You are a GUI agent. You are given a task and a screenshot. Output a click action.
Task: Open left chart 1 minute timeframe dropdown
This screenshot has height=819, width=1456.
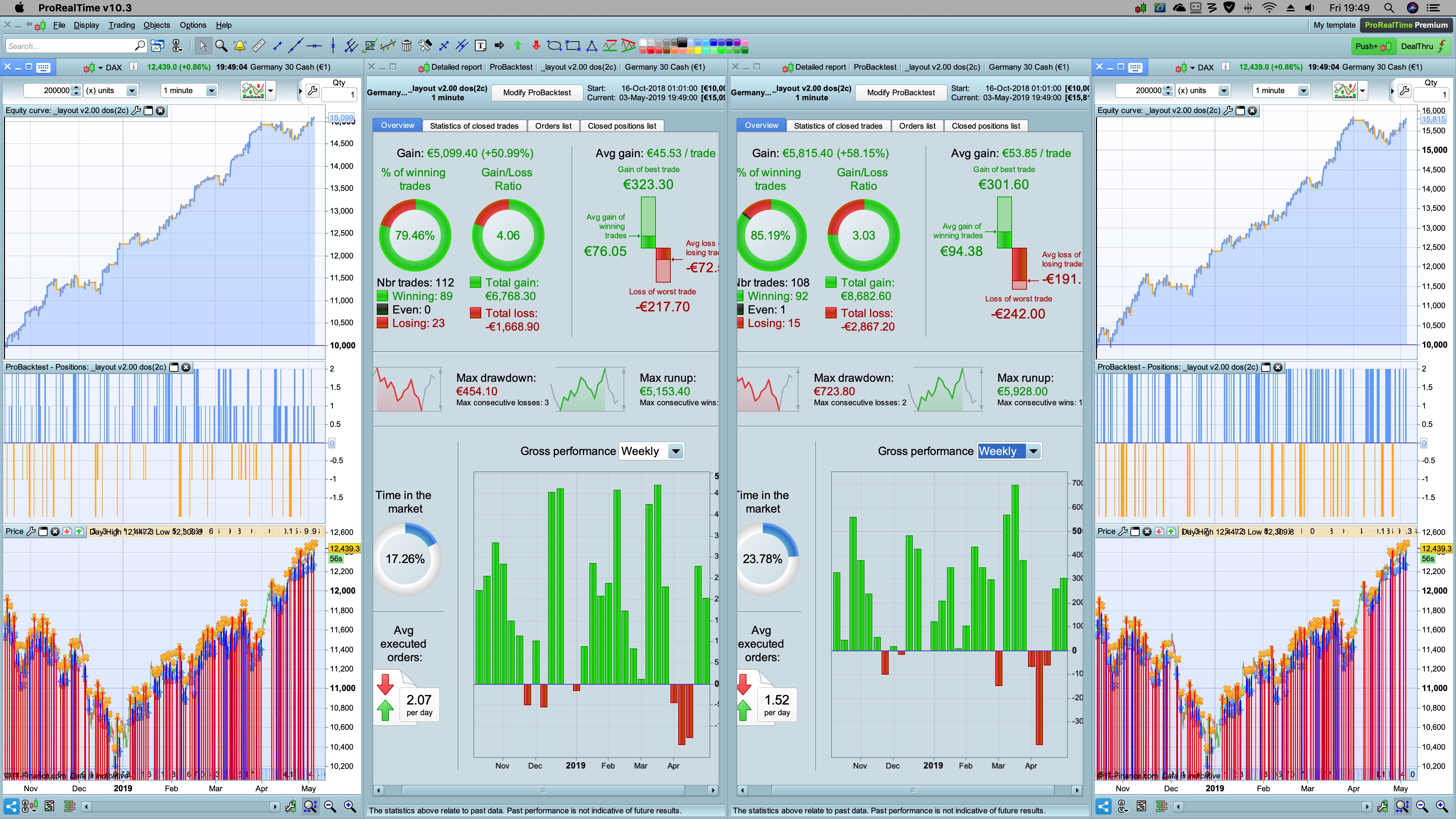pos(211,90)
